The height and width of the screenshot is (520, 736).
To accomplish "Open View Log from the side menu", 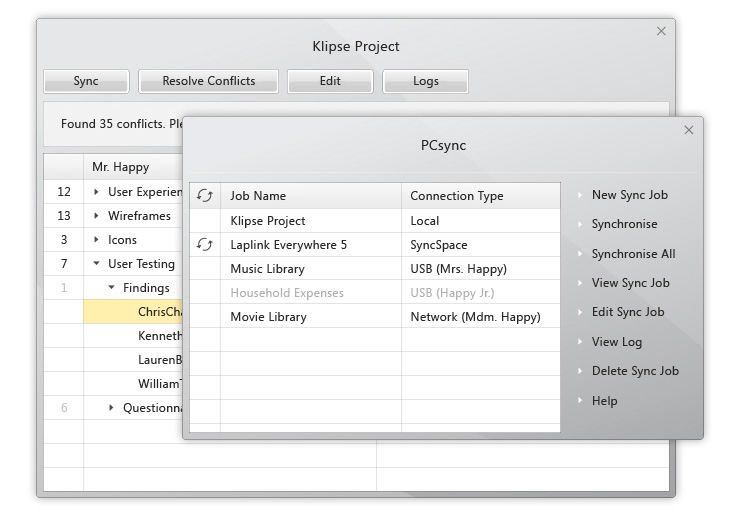I will 616,342.
